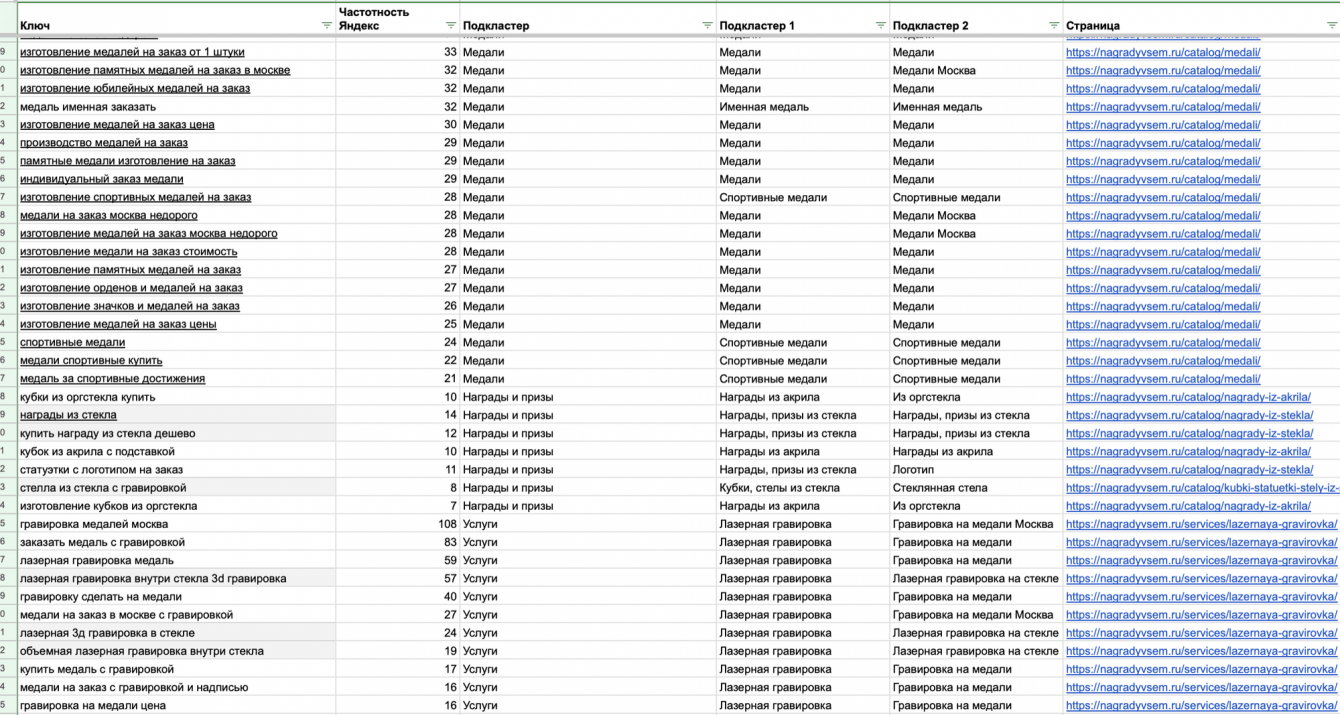Viewport: 1340px width, 715px height.
Task: Click the filter icon in Подкластер header
Action: coord(707,26)
